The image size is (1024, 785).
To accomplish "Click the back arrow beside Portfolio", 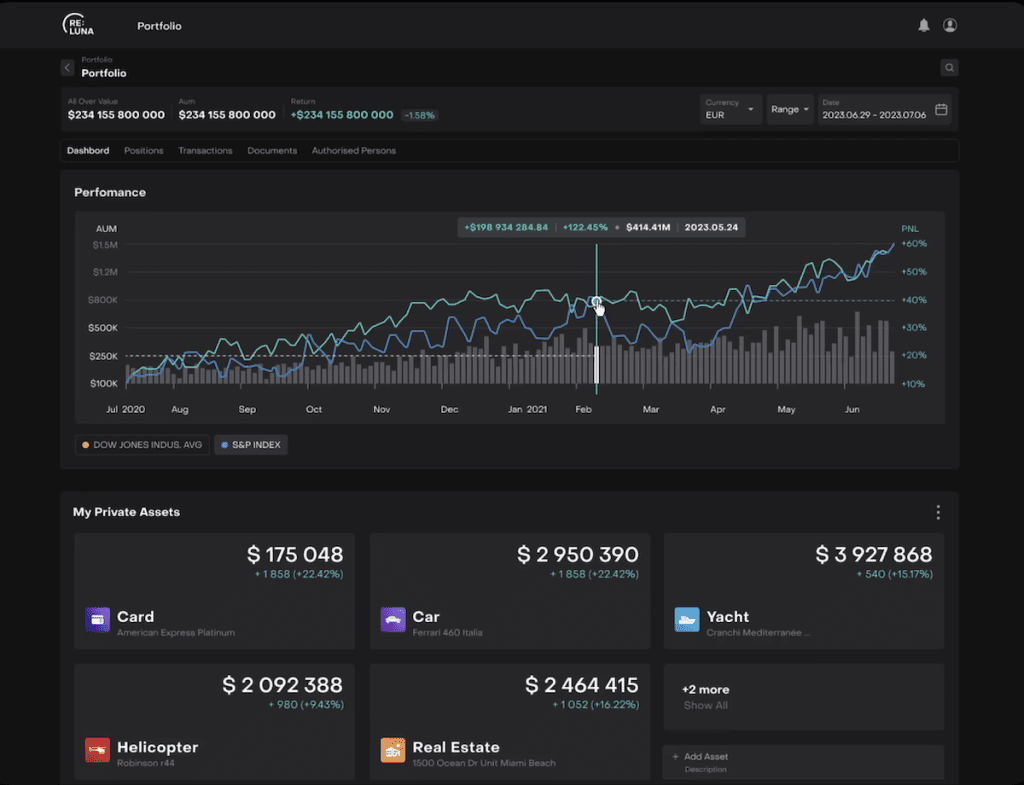I will tap(67, 68).
